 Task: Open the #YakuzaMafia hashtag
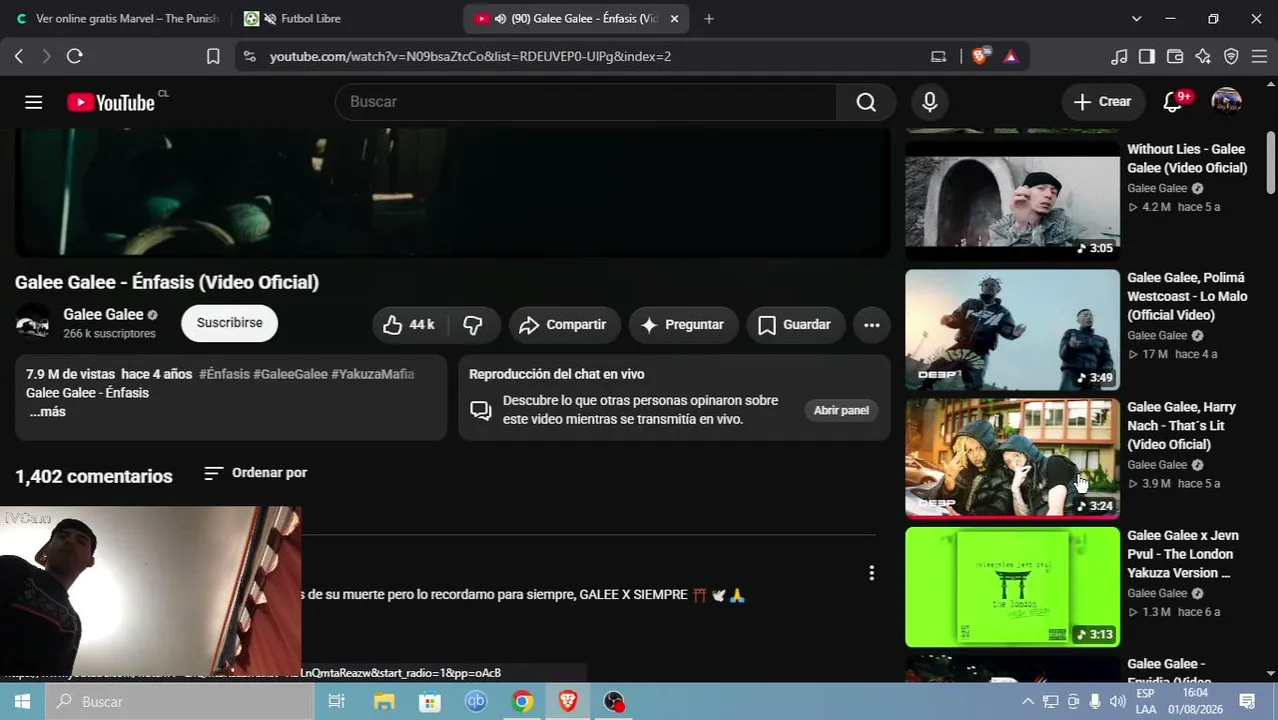372,374
